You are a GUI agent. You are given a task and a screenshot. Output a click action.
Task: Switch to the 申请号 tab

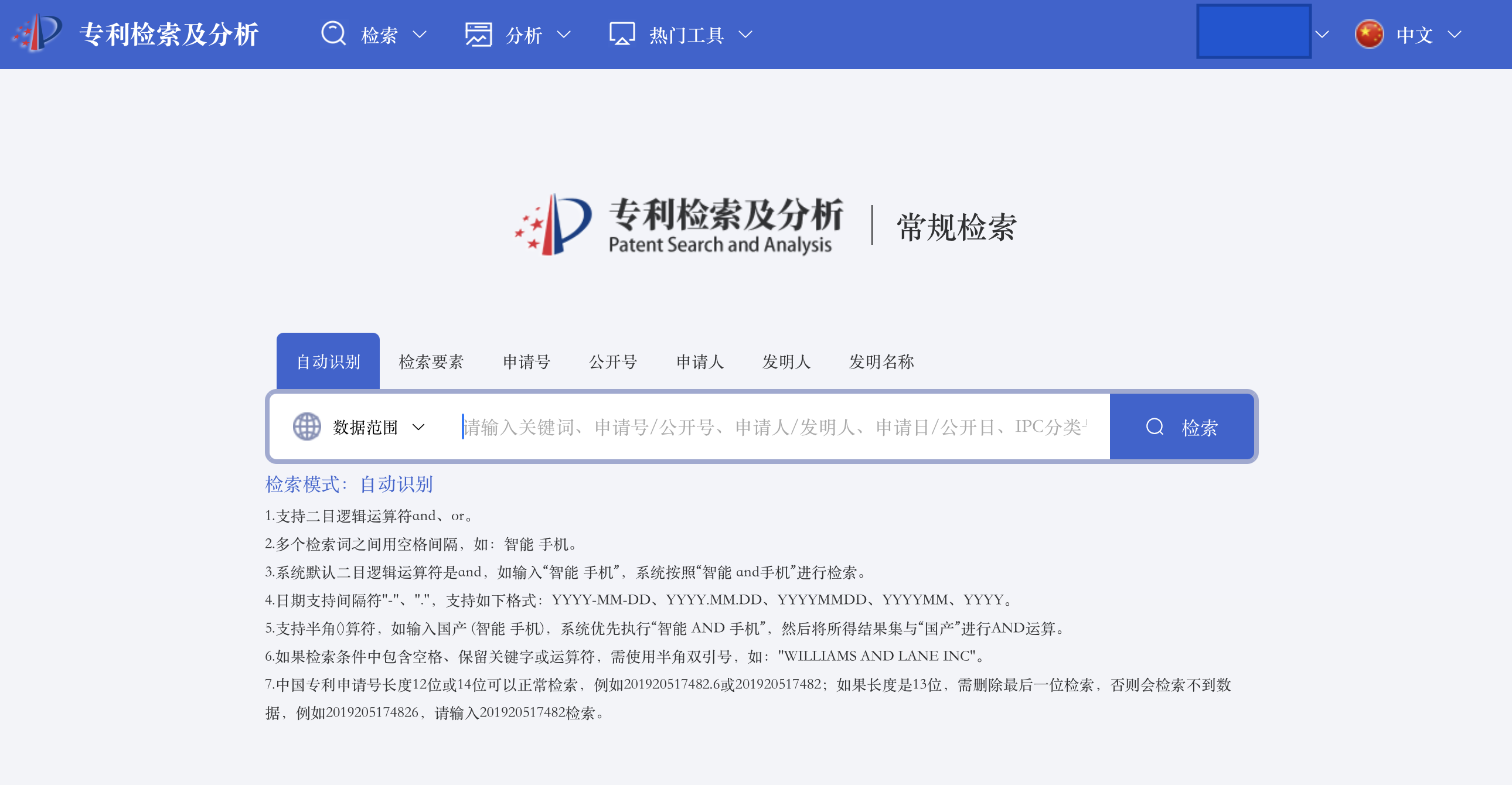point(526,361)
